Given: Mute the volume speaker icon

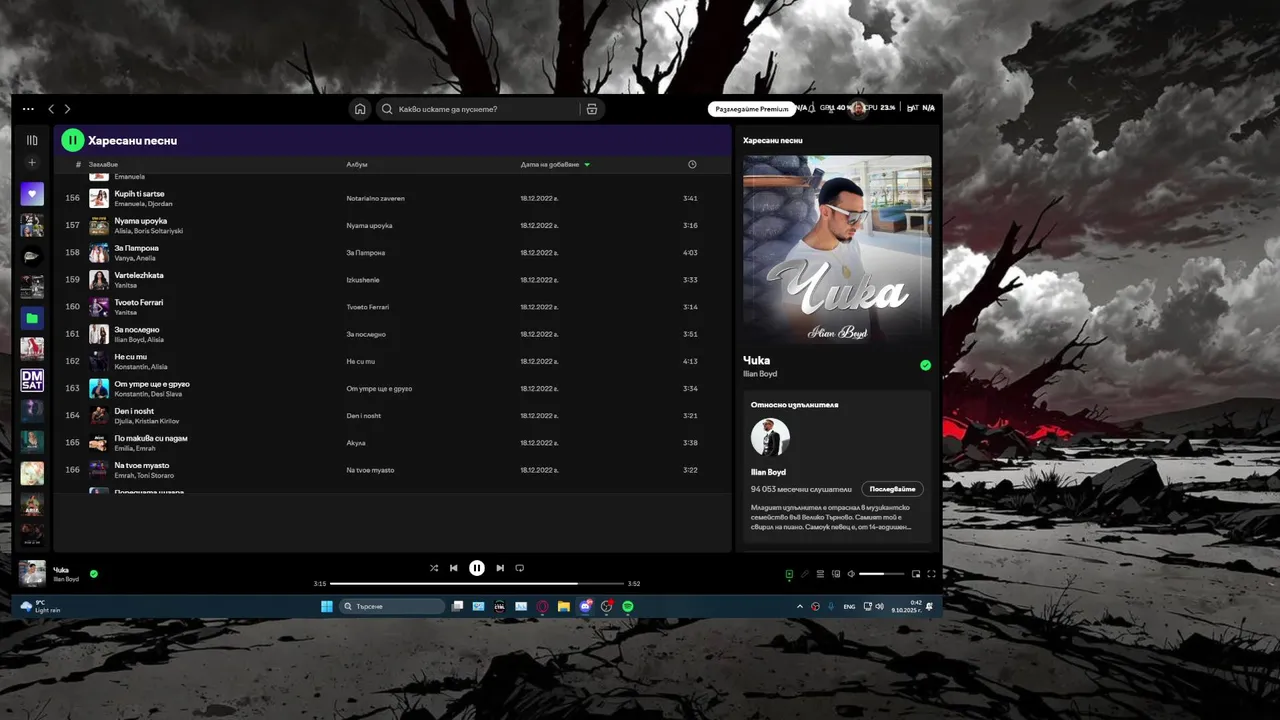Looking at the screenshot, I should coord(851,574).
